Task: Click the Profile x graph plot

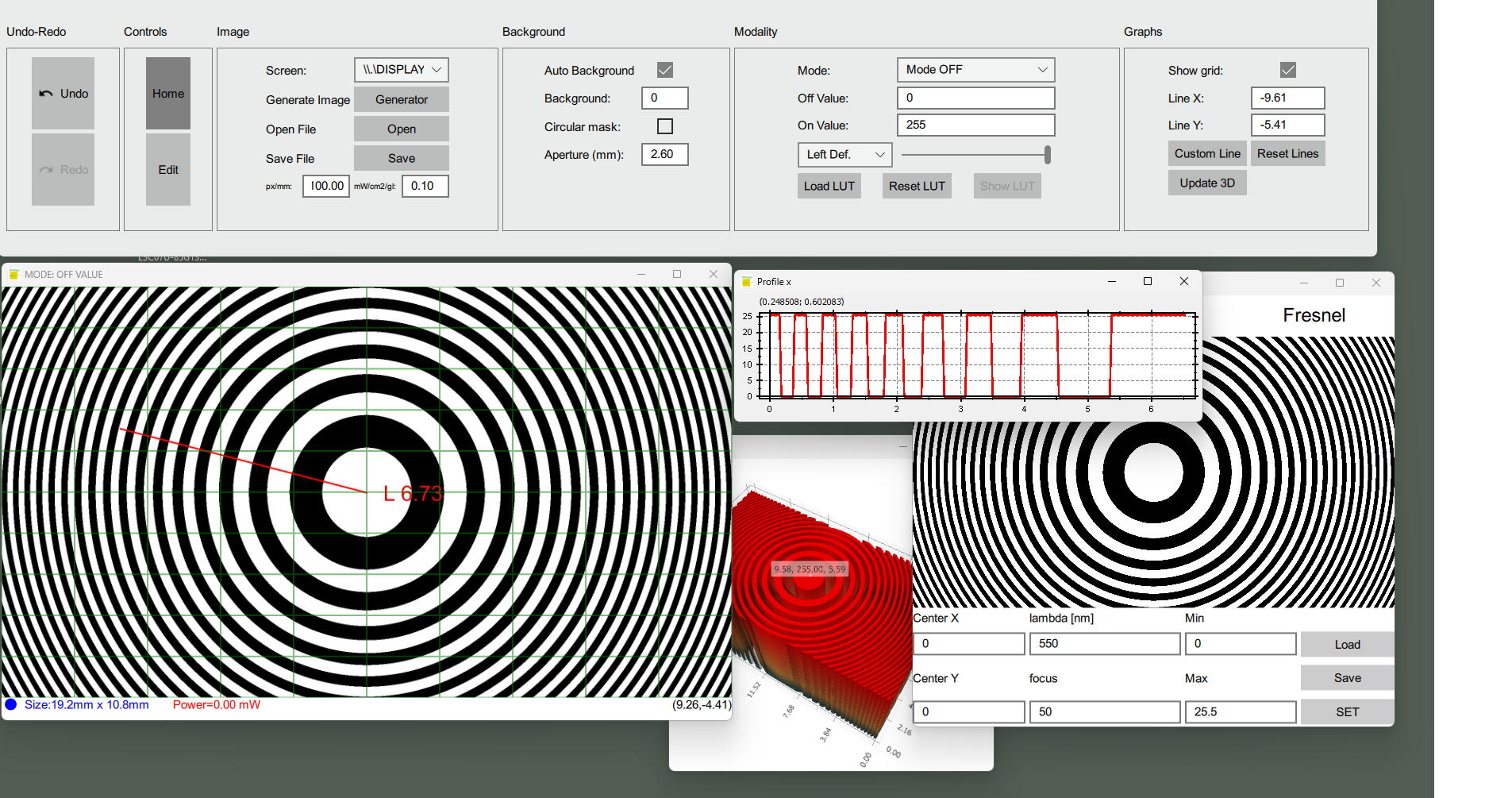Action: (x=977, y=355)
